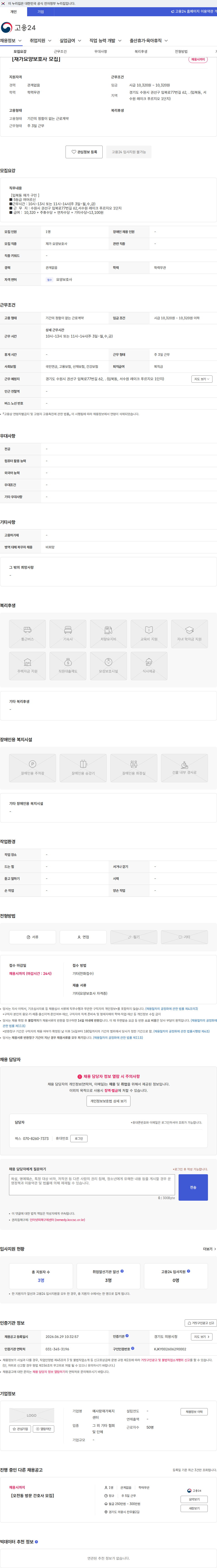Click phone number 070-8260-7373
The image size is (217, 1568).
coord(36,1138)
